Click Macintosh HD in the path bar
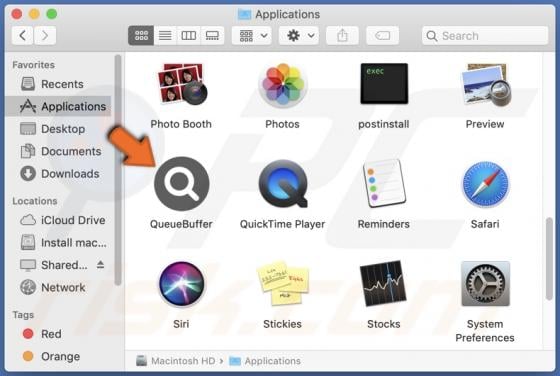Screen dimensions: 560x376 (x=176, y=361)
